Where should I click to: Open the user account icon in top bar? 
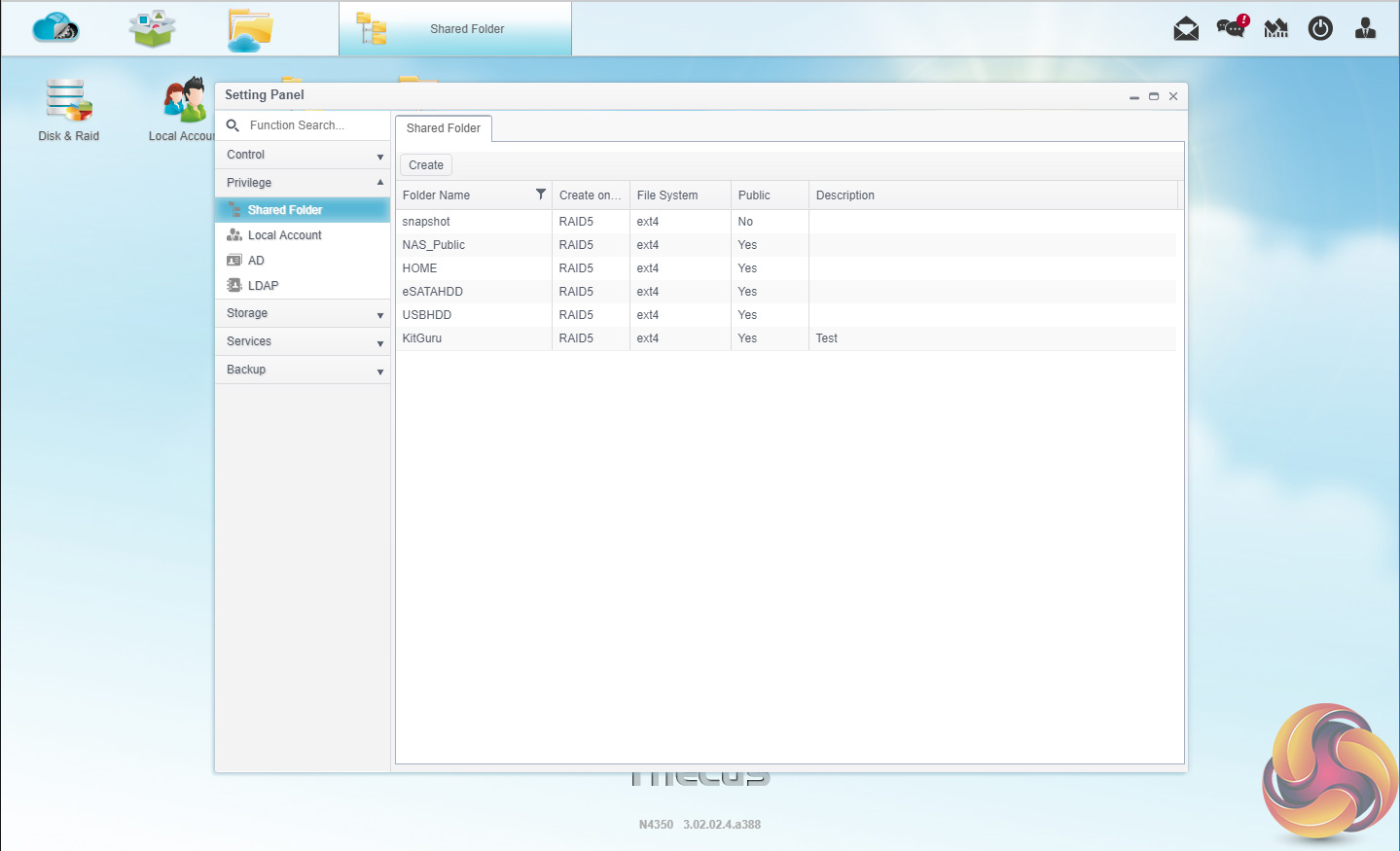pyautogui.click(x=1365, y=29)
